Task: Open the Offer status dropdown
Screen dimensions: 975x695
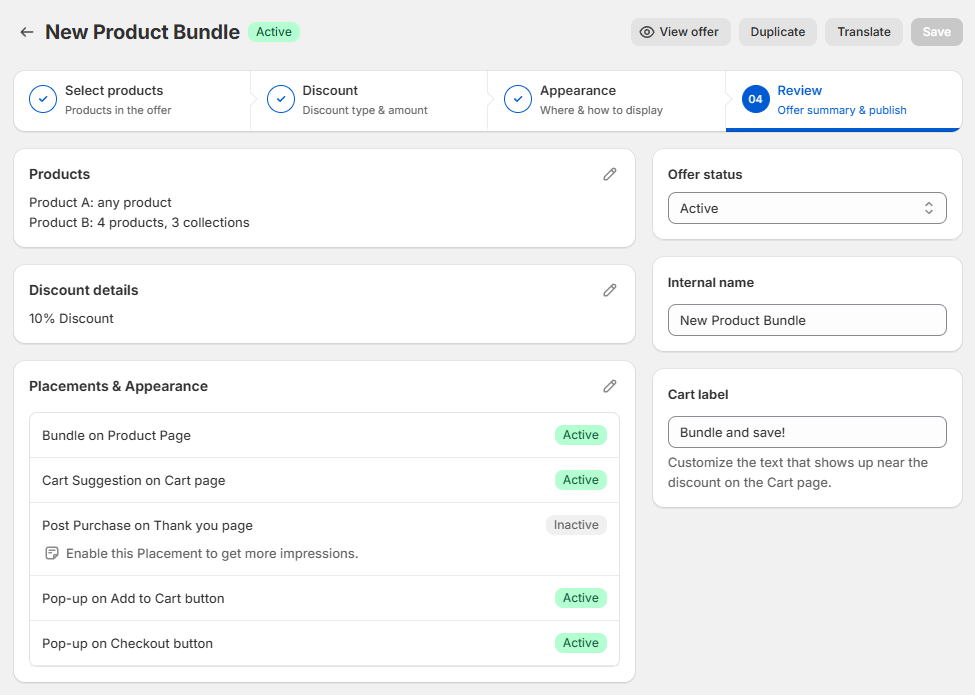Action: coord(807,208)
